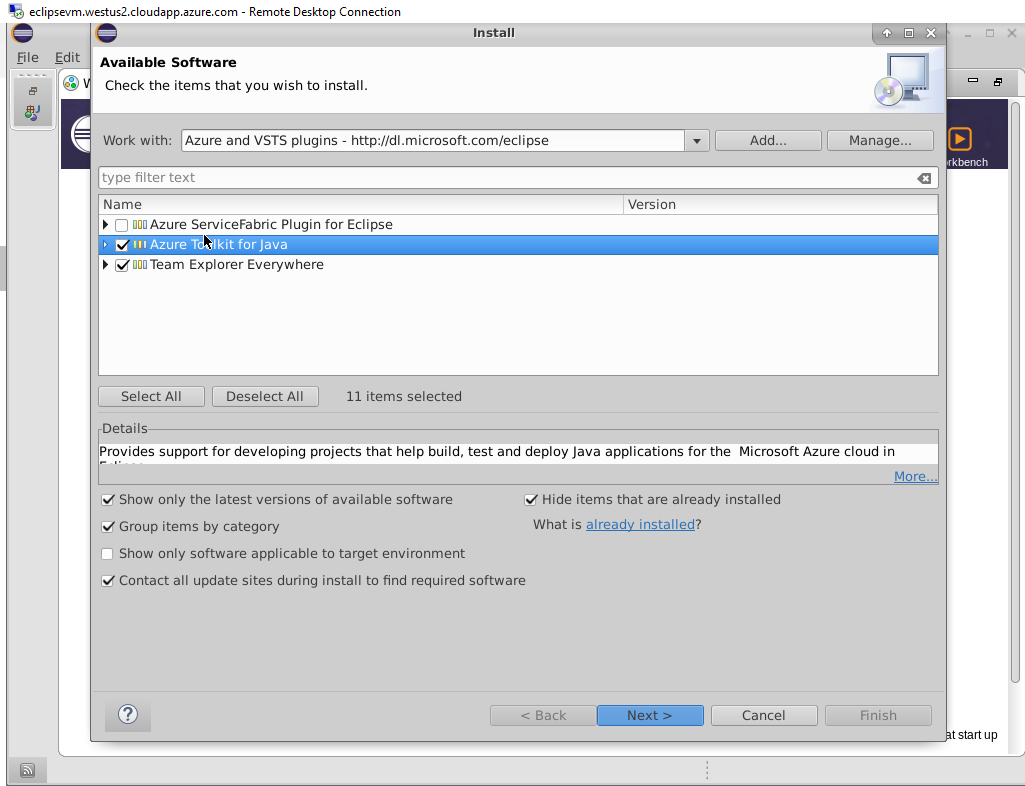This screenshot has width=1025, height=786.
Task: Expand the Azure ServiceFabric Plugin tree node
Action: [105, 224]
